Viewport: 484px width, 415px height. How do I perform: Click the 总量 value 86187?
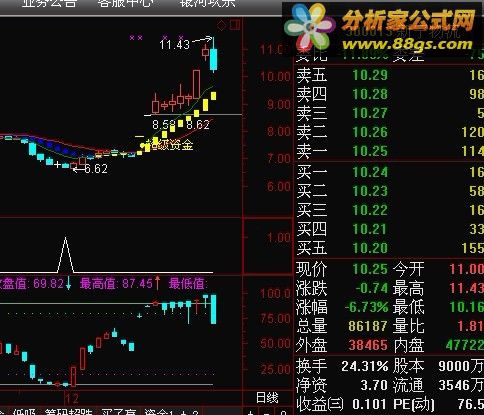click(x=368, y=326)
